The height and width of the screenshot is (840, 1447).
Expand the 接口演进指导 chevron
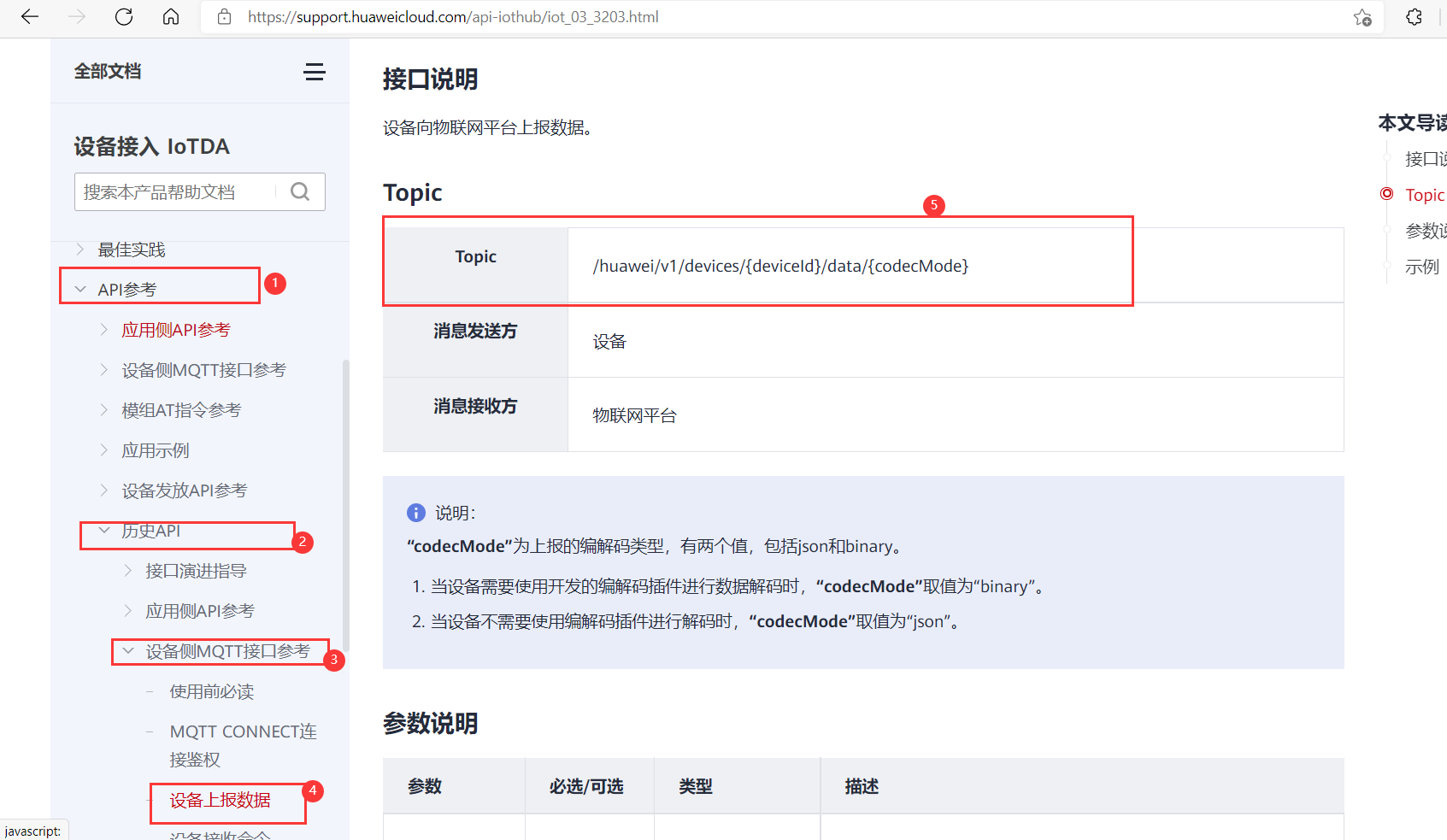click(128, 571)
